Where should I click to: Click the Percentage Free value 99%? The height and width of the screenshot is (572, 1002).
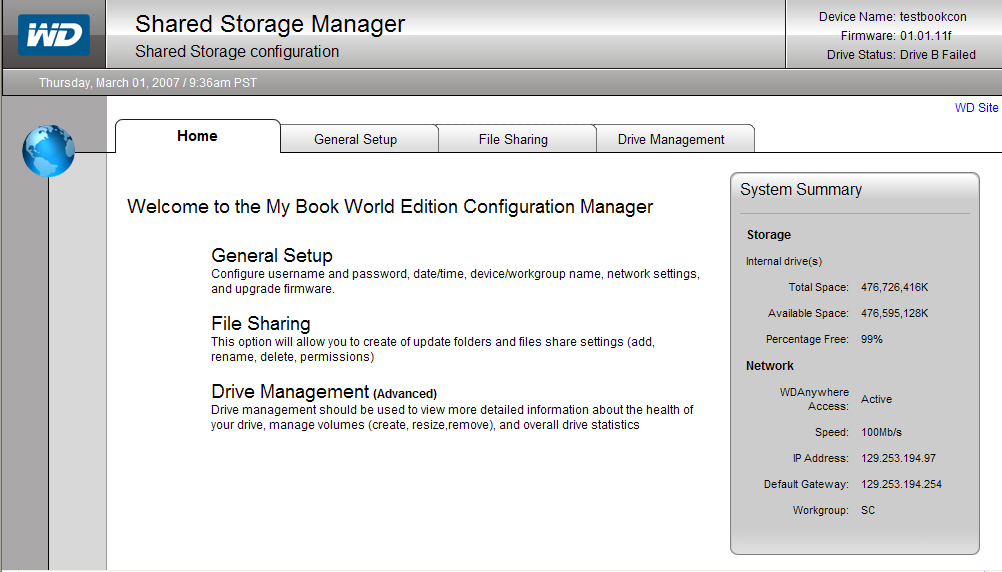[872, 339]
